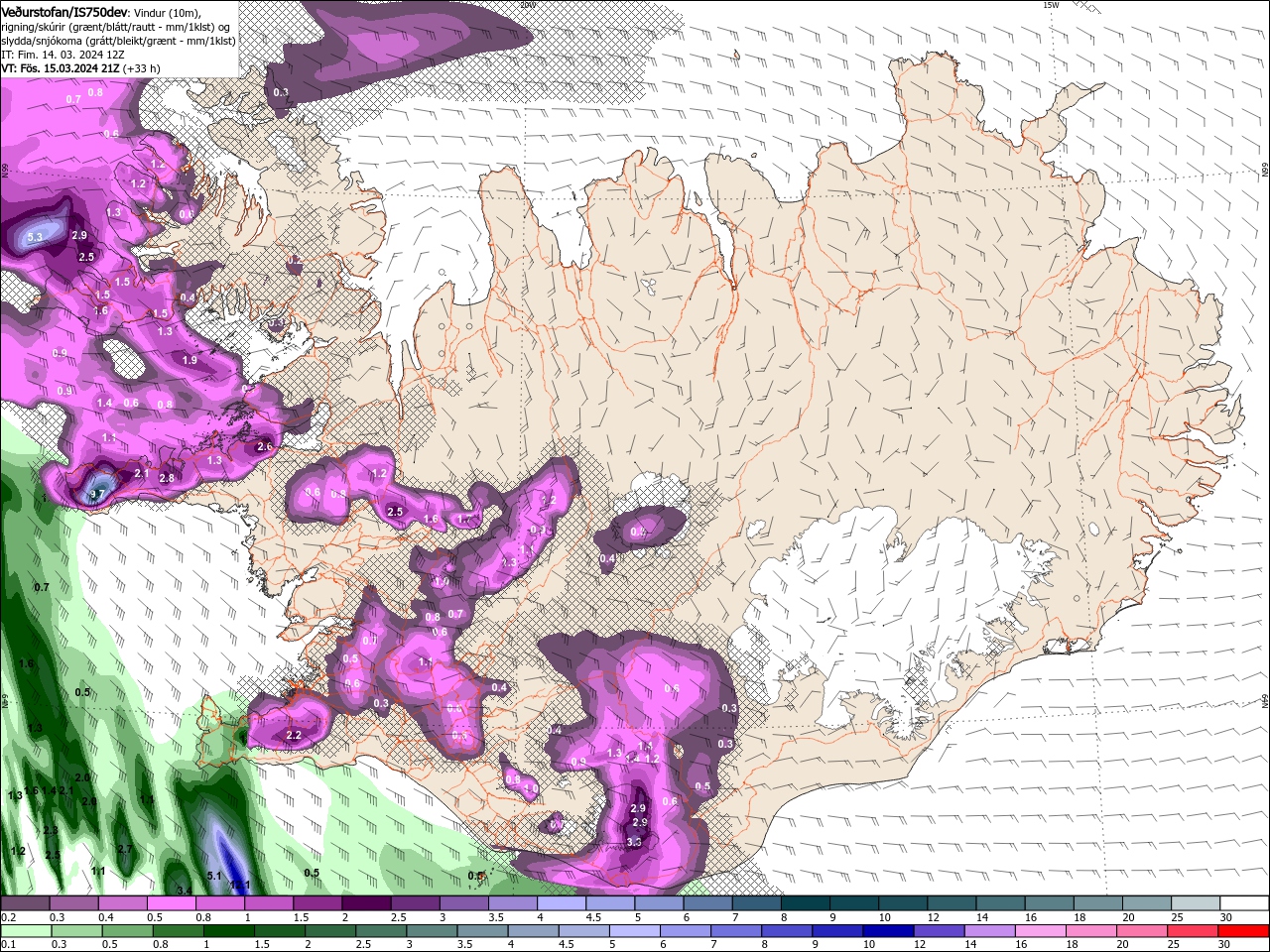Pick the navy blue swatch between 10 and 12

[886, 931]
